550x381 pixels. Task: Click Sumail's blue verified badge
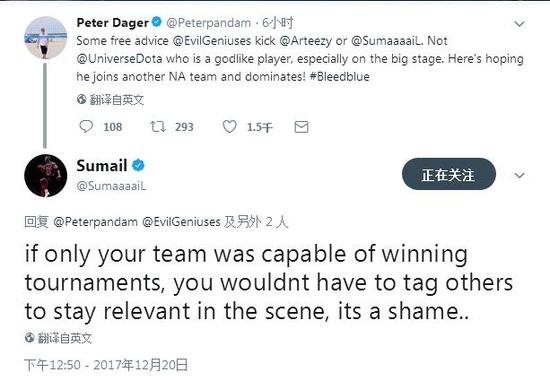coord(138,165)
